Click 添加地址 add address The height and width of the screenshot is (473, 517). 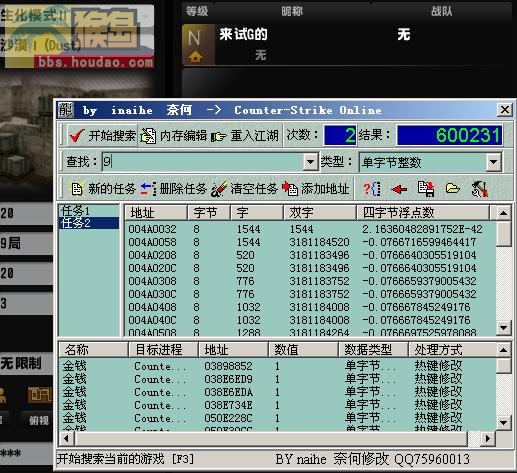pos(316,189)
